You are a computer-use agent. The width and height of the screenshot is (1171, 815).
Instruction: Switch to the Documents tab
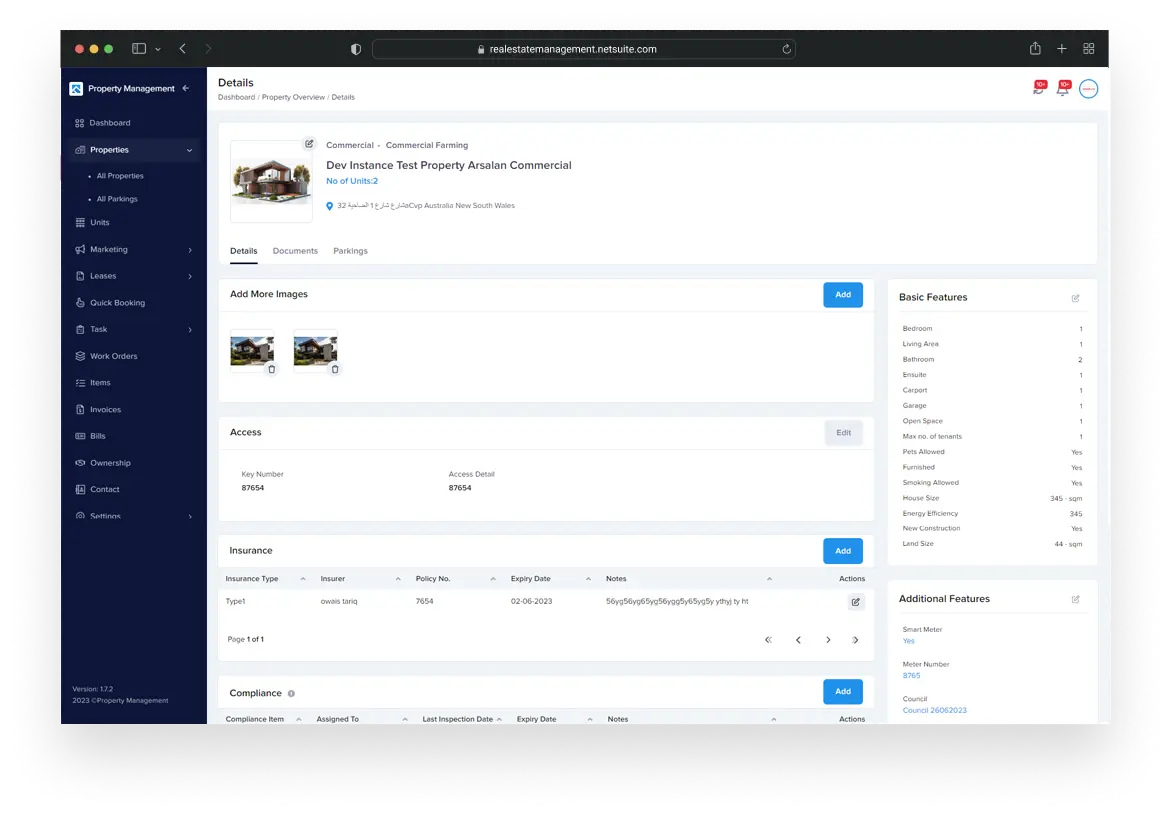click(295, 251)
